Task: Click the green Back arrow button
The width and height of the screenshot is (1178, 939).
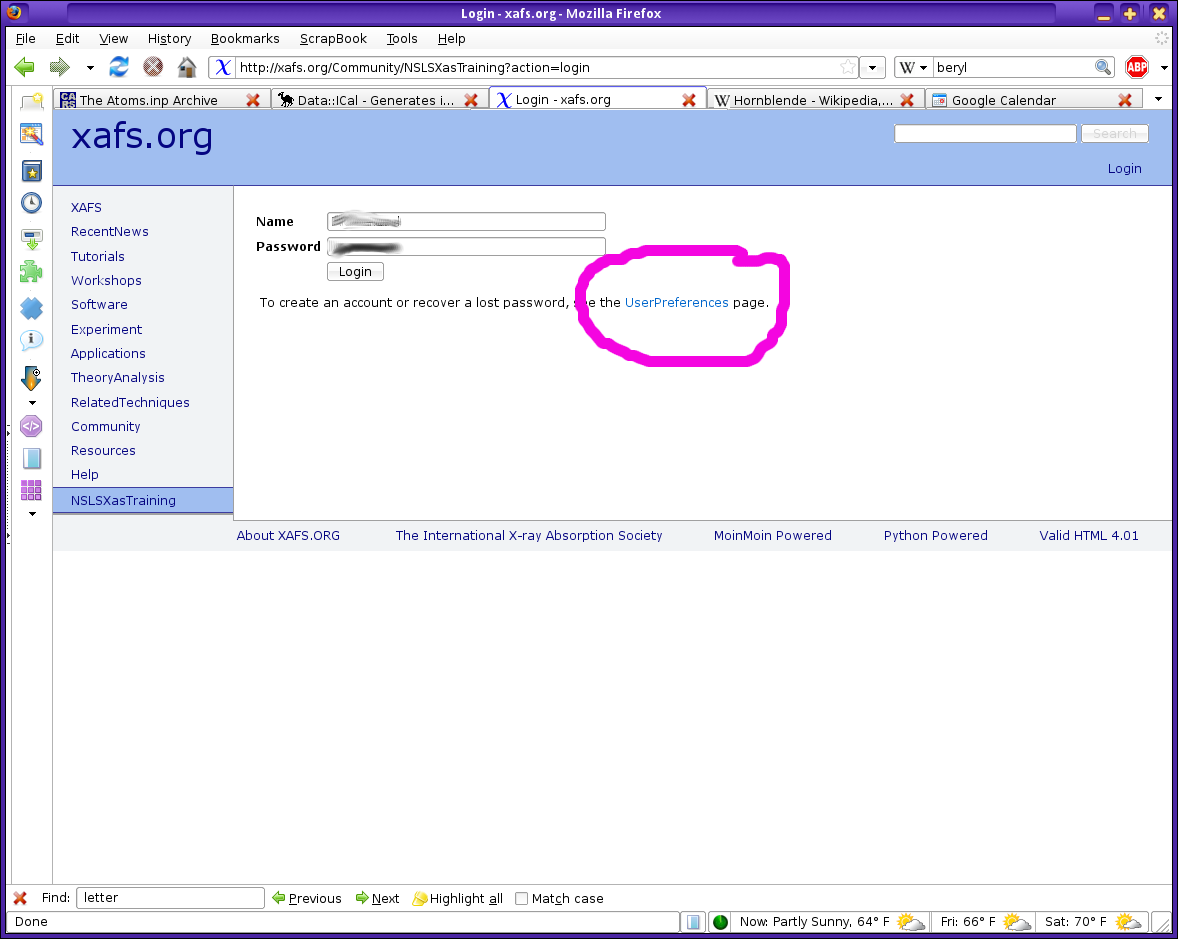Action: [x=25, y=68]
